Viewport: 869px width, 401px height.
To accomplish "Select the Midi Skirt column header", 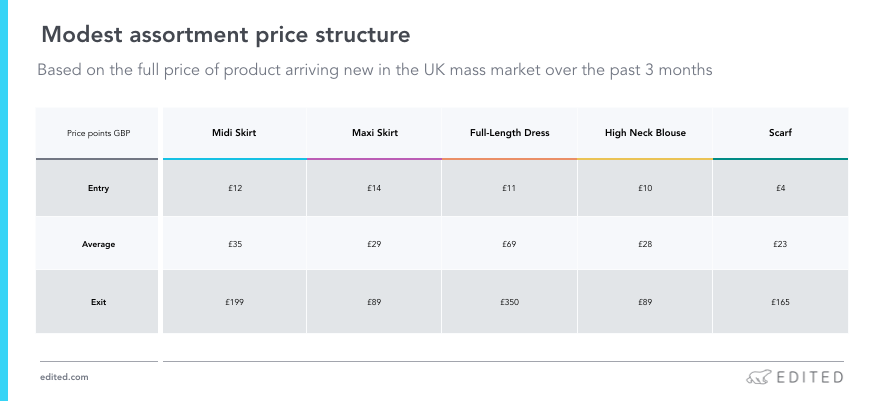I will tap(234, 133).
